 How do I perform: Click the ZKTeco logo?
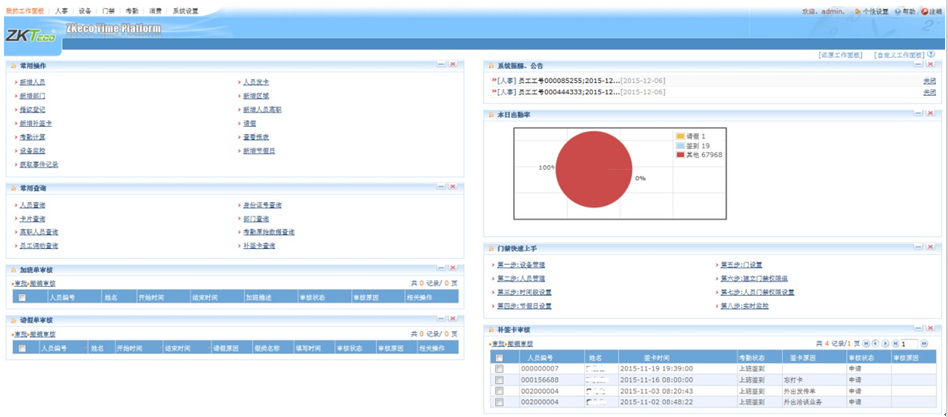point(32,34)
